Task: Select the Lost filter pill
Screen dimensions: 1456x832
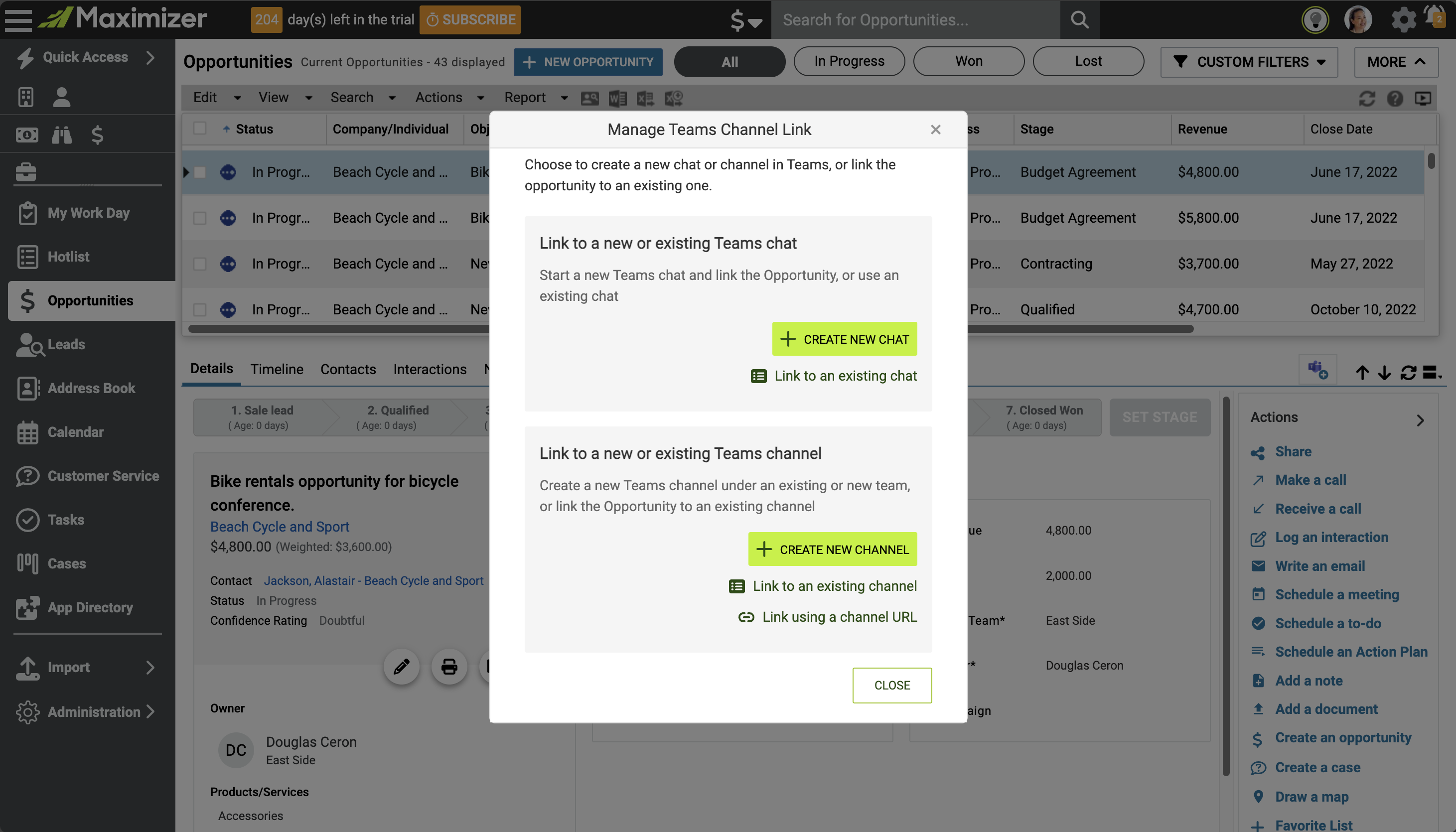Action: click(1088, 62)
